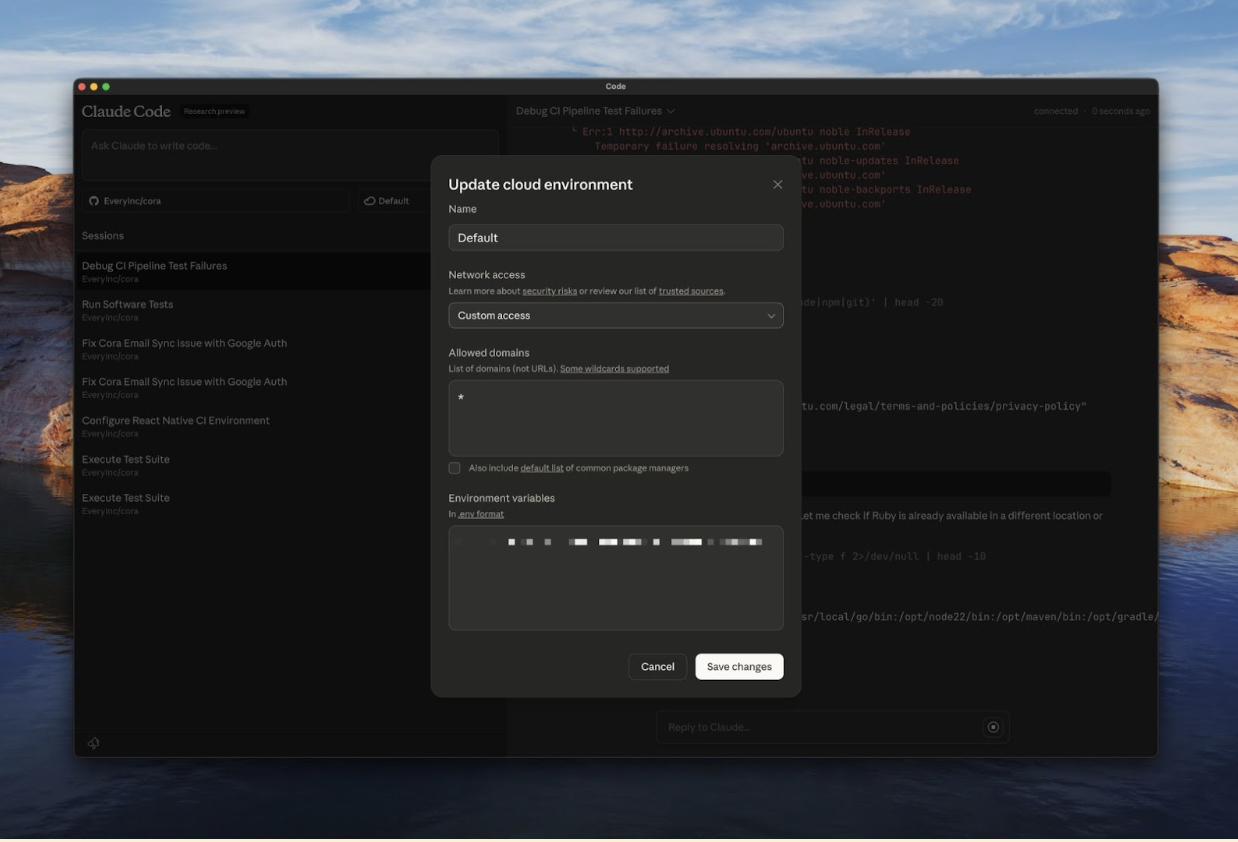
Task: Select Configure React Native CI Environment session
Action: (x=176, y=420)
